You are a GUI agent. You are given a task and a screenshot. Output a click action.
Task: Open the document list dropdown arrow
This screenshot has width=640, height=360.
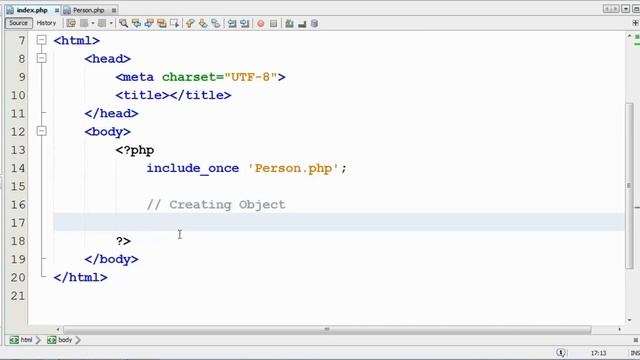pyautogui.click(x=625, y=9)
